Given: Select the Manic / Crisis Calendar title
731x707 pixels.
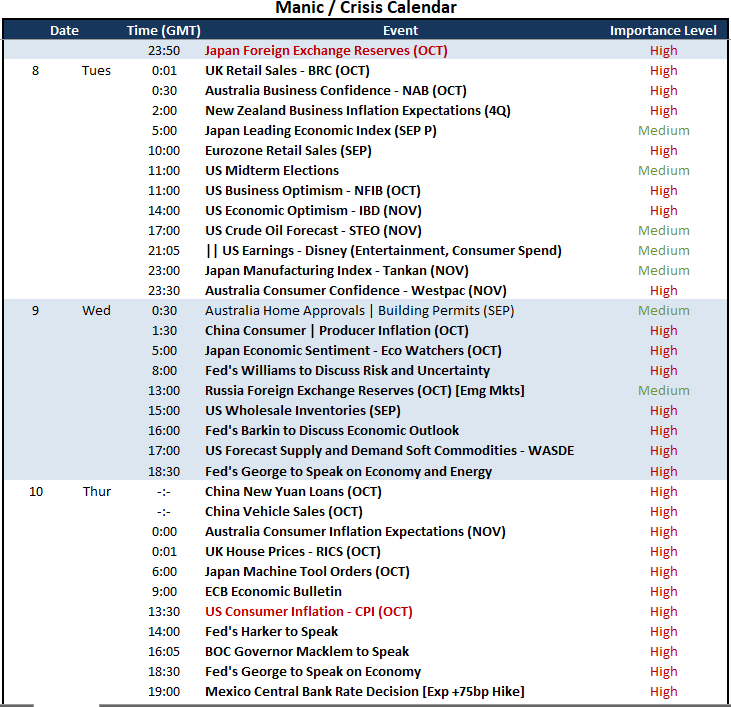Looking at the screenshot, I should 366,8.
